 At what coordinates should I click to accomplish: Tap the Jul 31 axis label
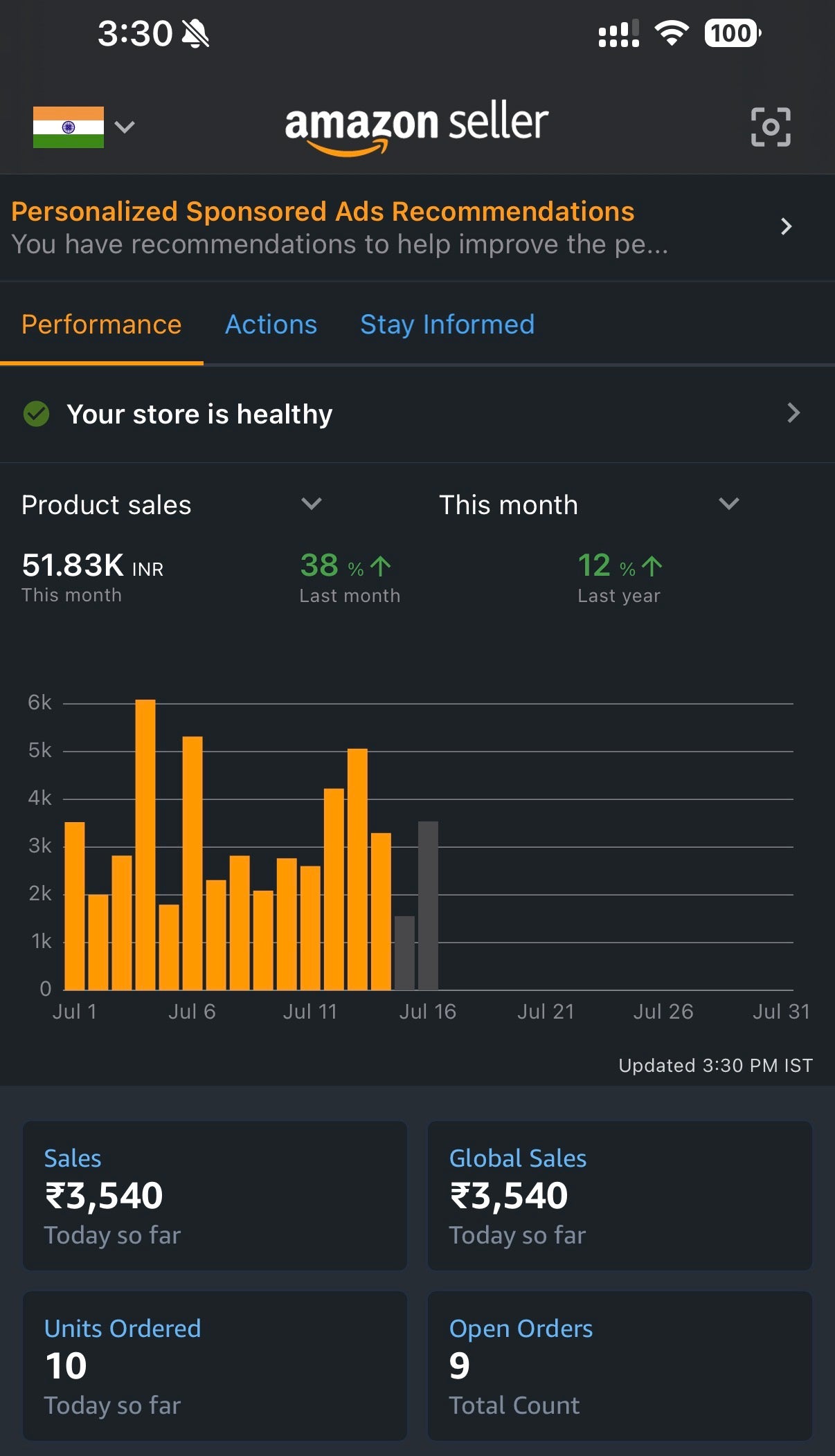tap(781, 1012)
